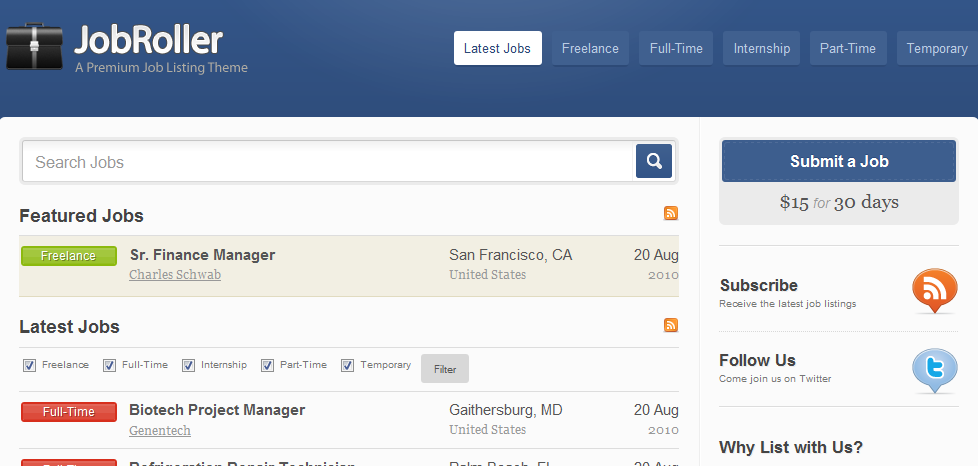Image resolution: width=978 pixels, height=466 pixels.
Task: Uncheck the Freelance filter checkbox
Action: click(x=29, y=366)
